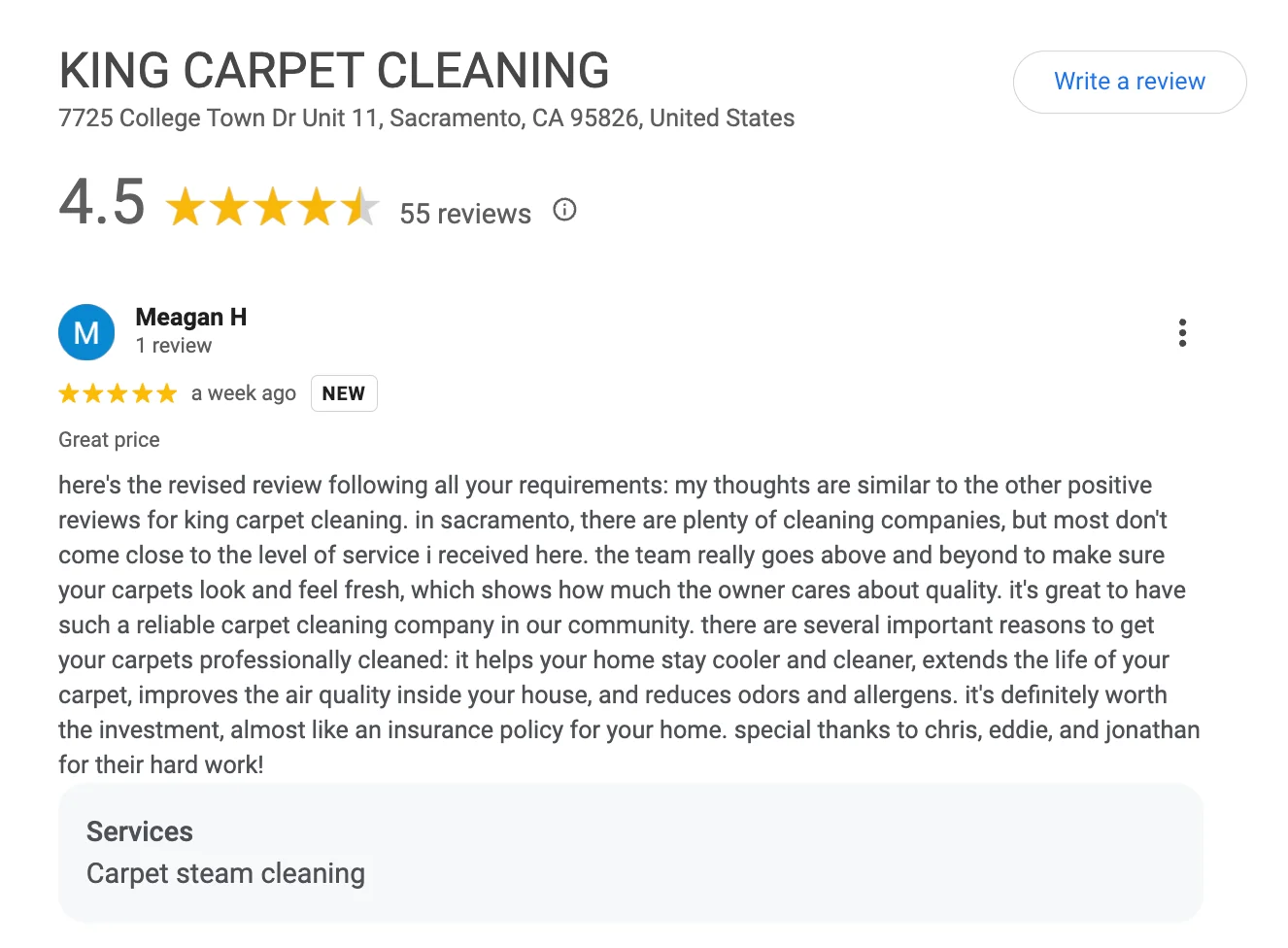Click the first gold star of overall rating
1288x948 pixels.
click(x=186, y=207)
